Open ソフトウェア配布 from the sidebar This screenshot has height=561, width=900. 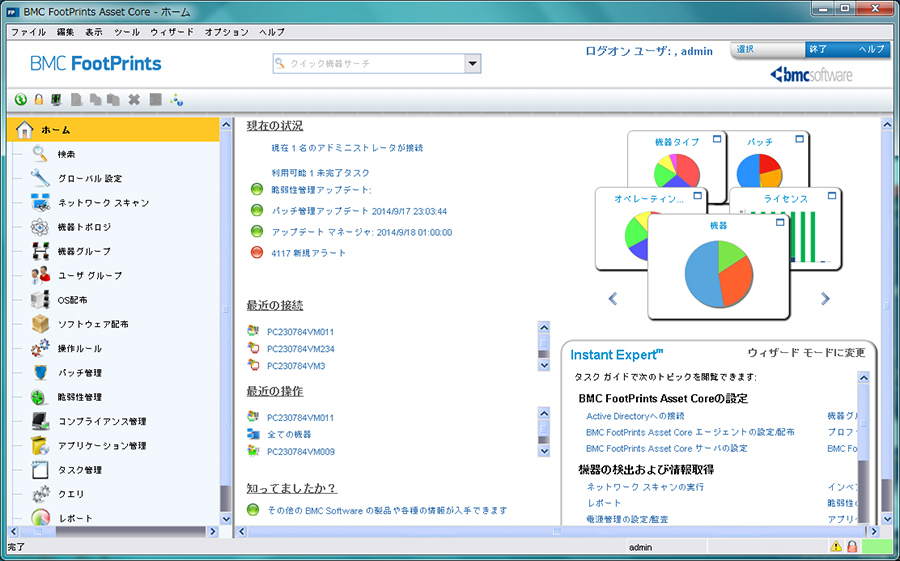(93, 324)
